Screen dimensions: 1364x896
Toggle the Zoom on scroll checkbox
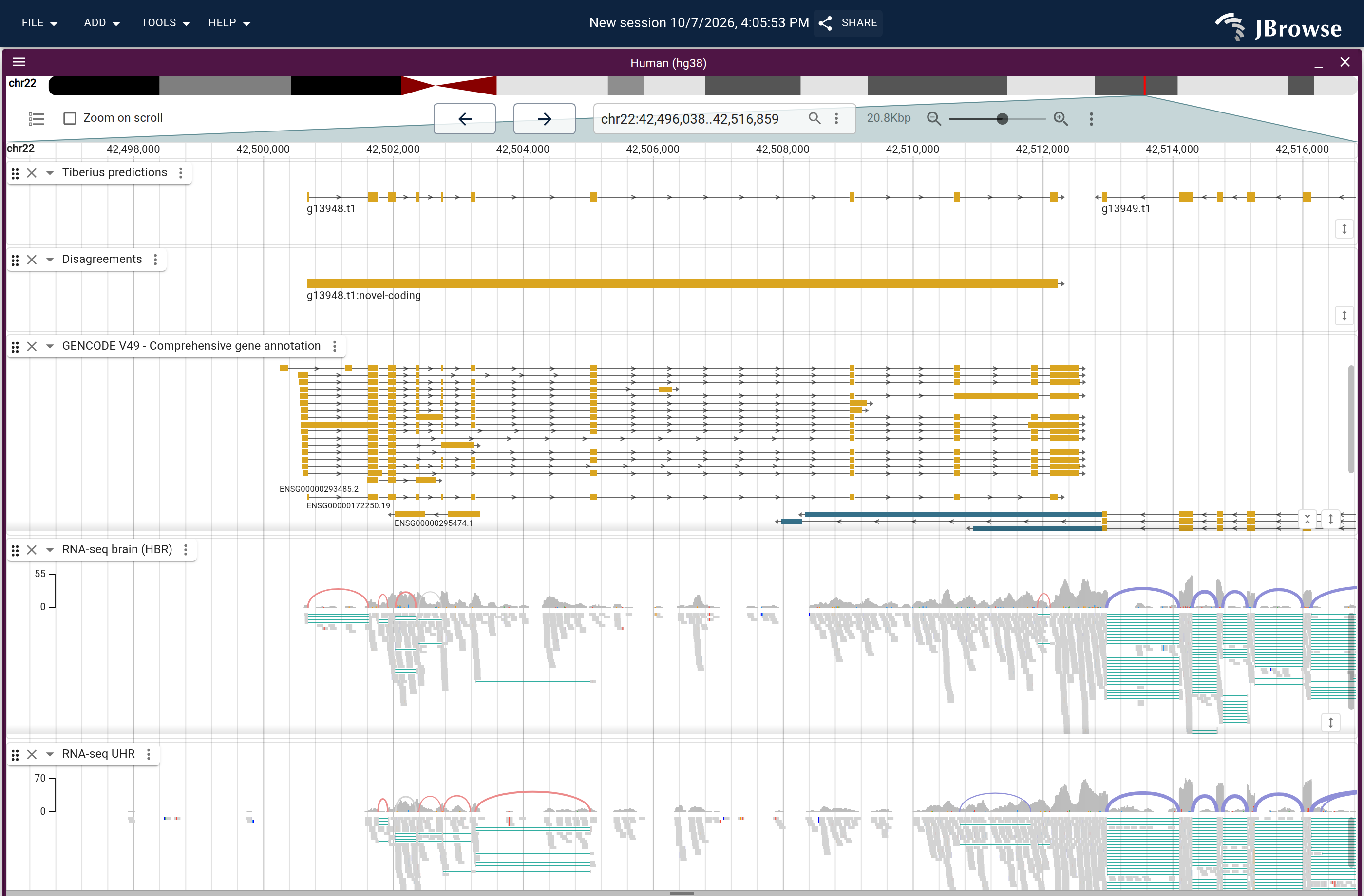70,118
